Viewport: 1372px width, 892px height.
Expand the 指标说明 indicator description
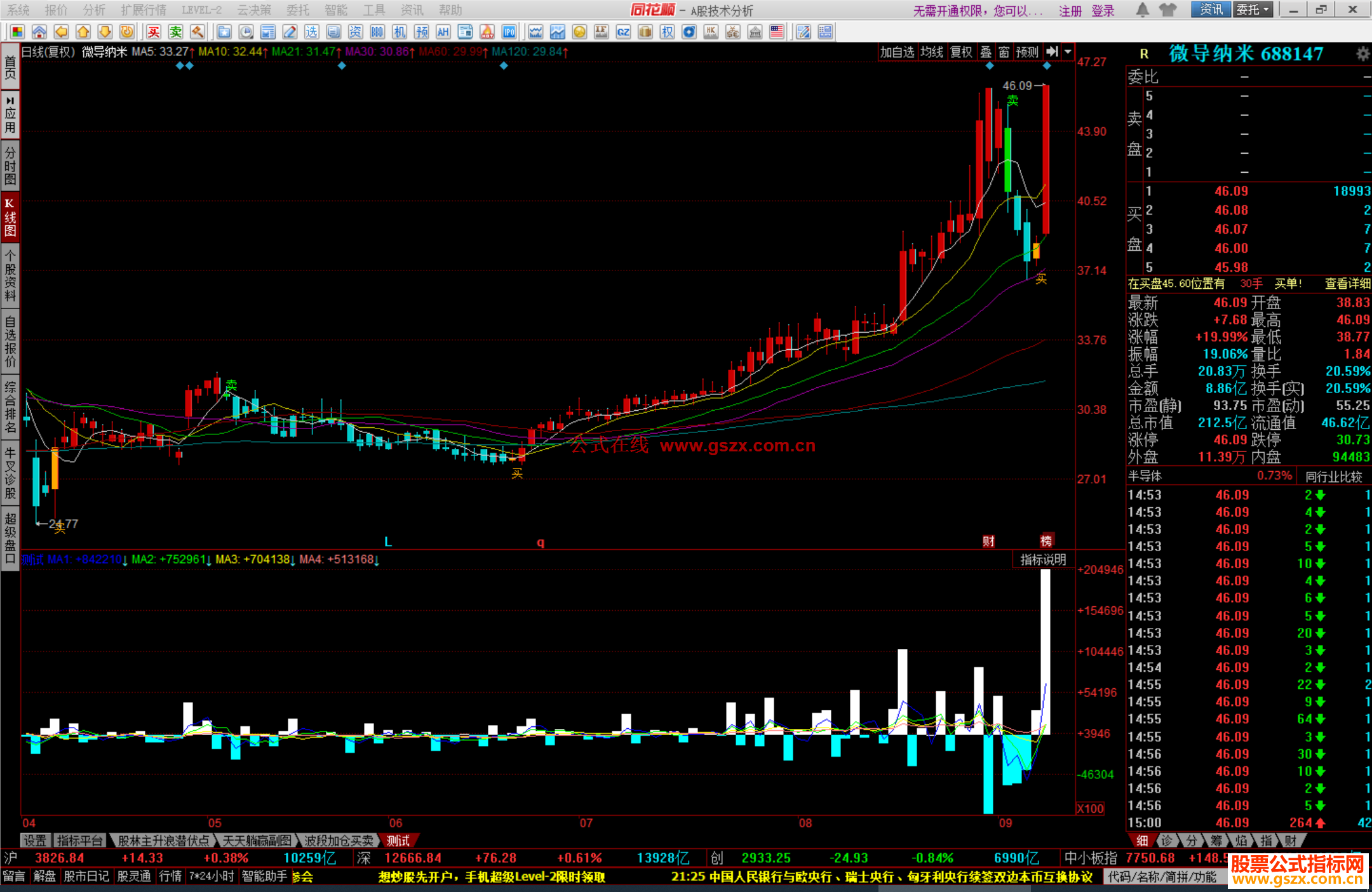coord(1042,559)
